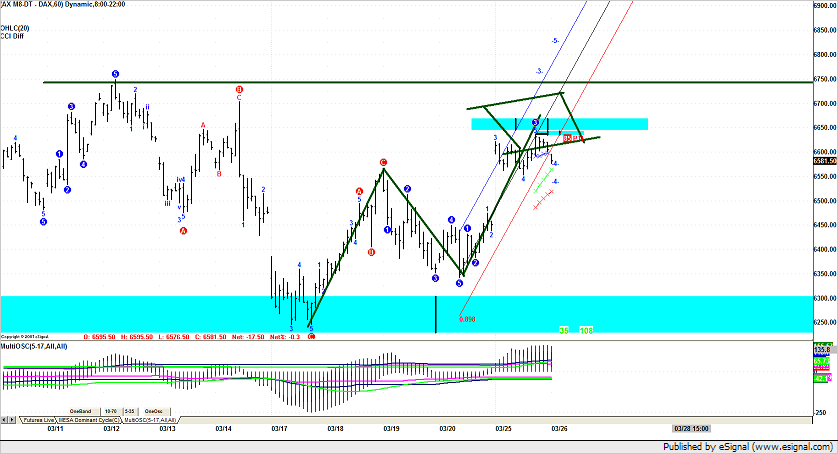Click the 03/28 15:00 time cursor label
Viewport: 838px width, 454px height.
694,428
